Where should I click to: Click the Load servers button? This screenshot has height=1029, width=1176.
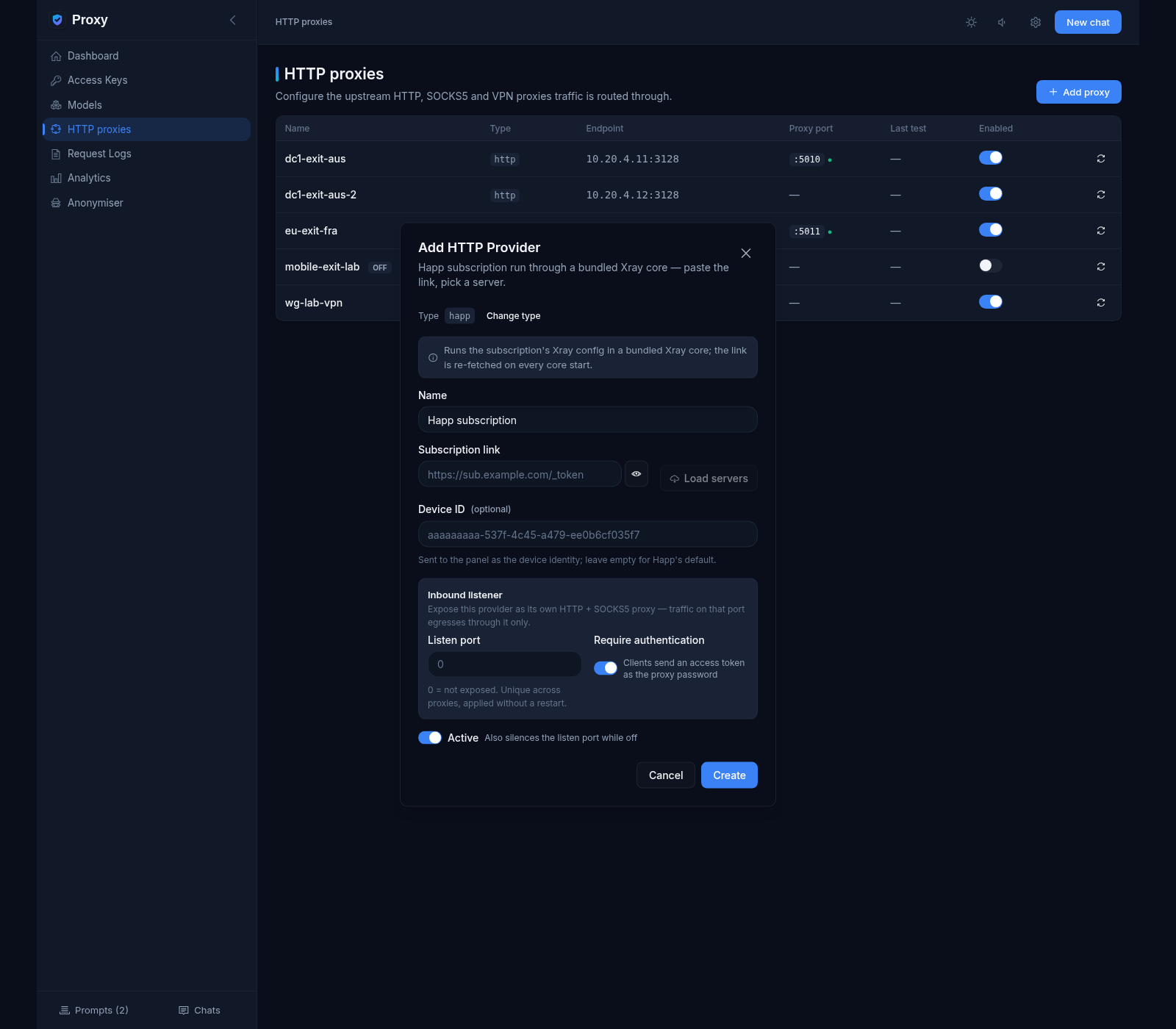pos(709,478)
